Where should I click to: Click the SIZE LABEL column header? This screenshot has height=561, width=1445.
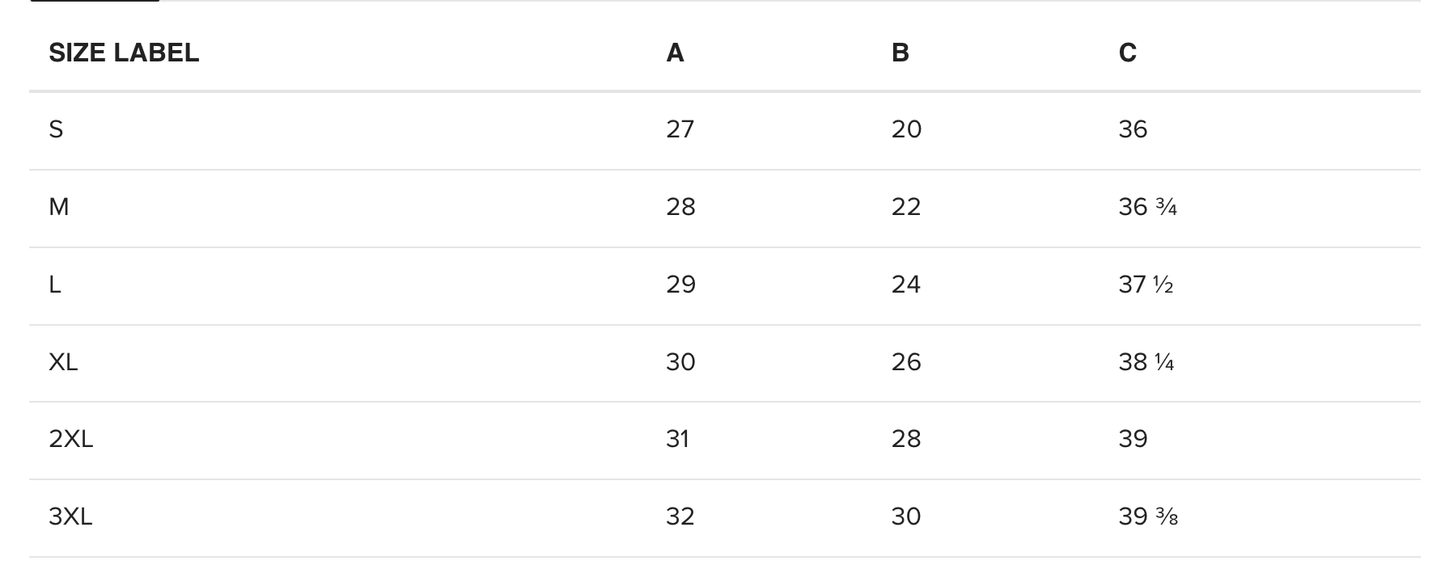pos(124,53)
